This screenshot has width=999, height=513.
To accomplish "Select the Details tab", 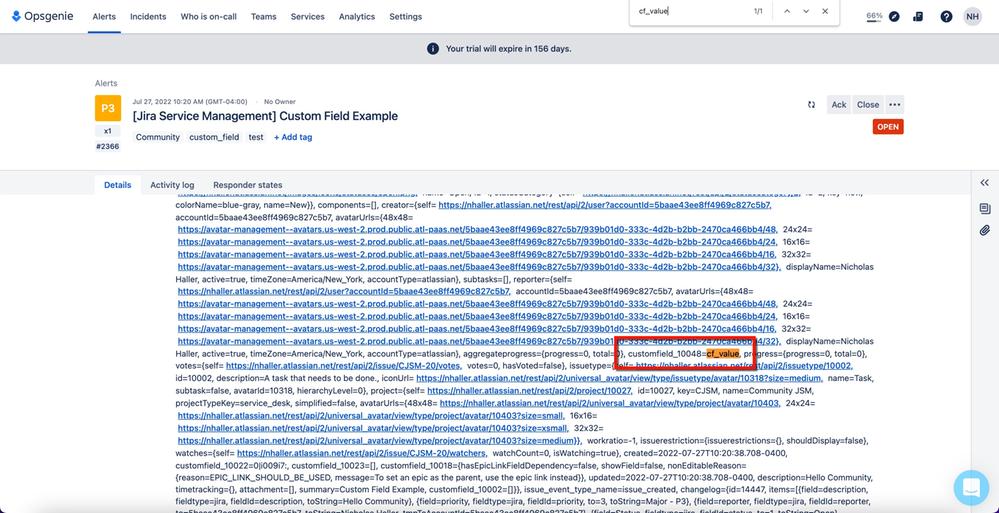I will [x=118, y=185].
